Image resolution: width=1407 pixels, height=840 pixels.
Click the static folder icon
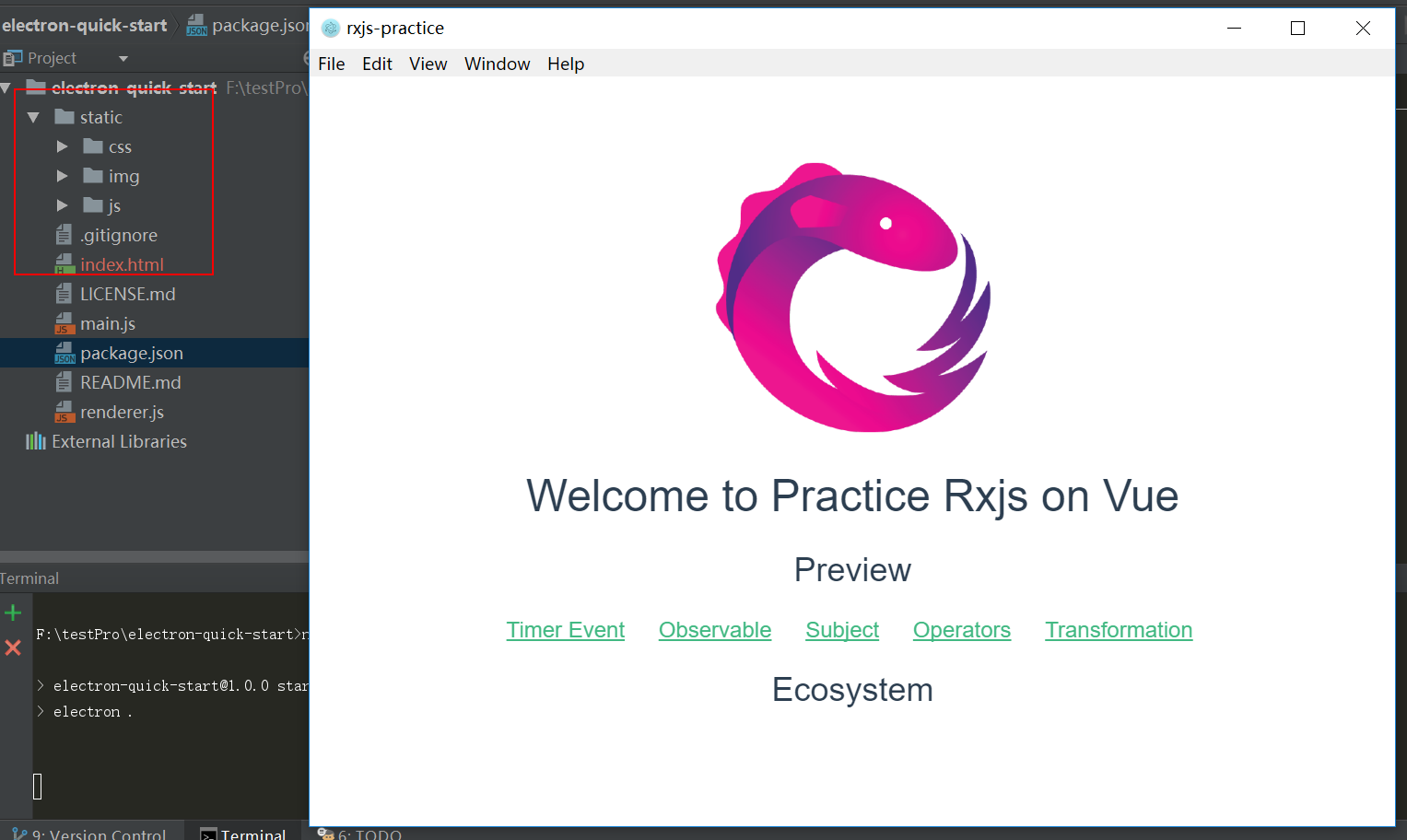(64, 117)
